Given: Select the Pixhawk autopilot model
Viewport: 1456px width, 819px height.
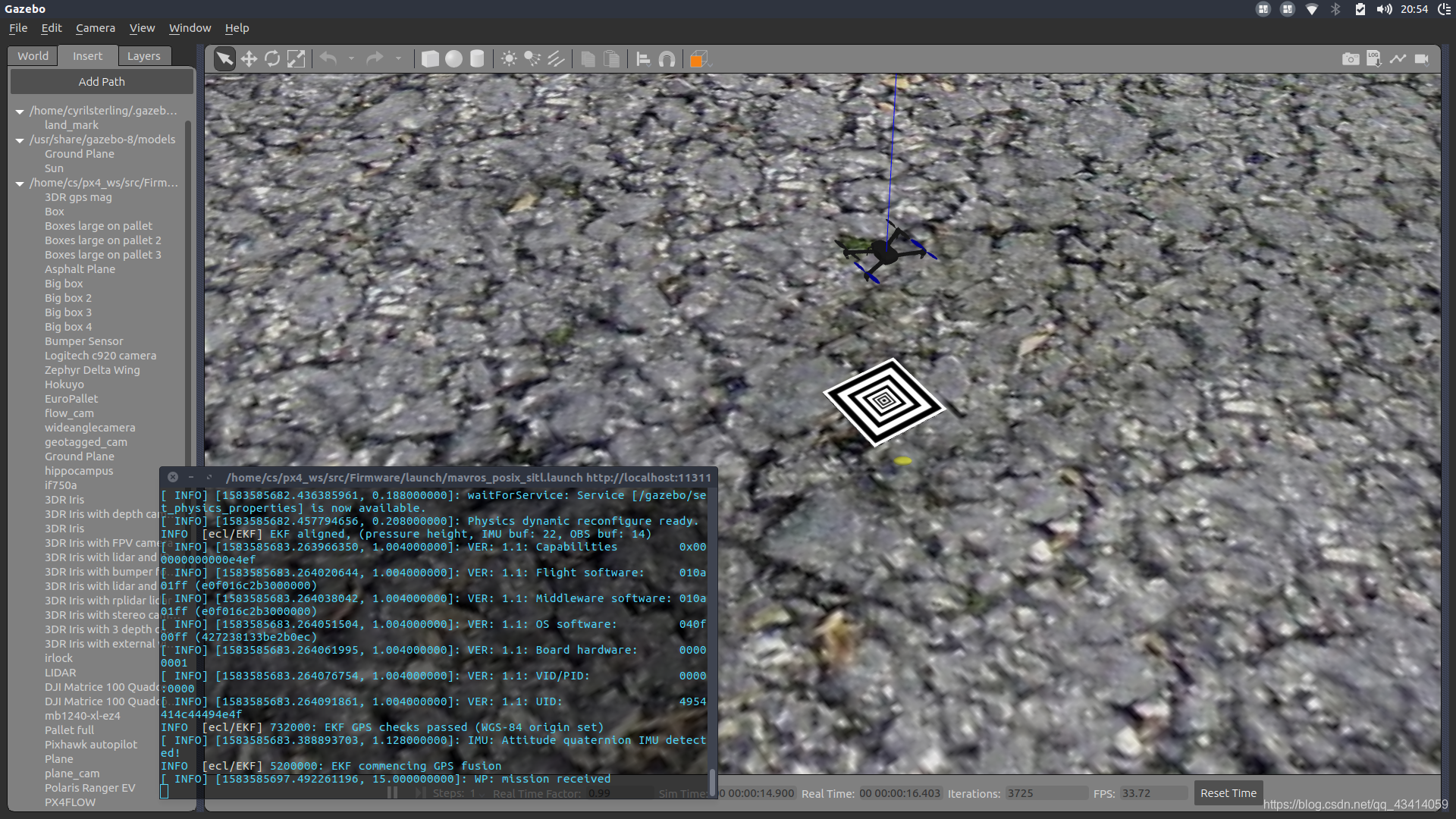Looking at the screenshot, I should click(91, 745).
